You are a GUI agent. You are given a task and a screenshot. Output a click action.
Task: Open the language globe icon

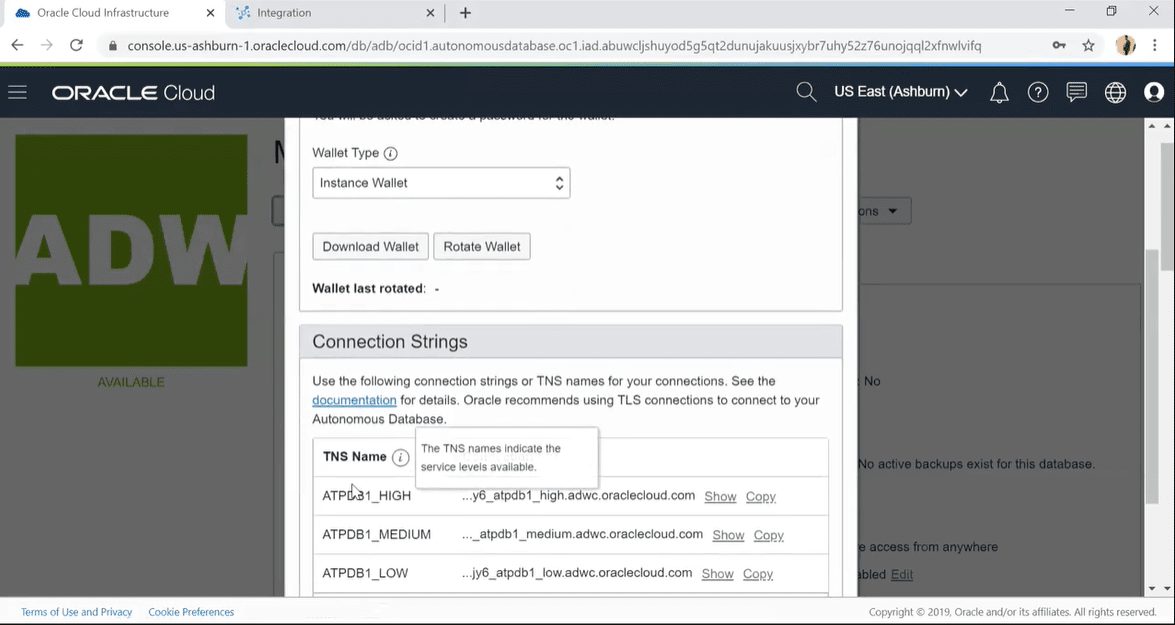click(1115, 92)
